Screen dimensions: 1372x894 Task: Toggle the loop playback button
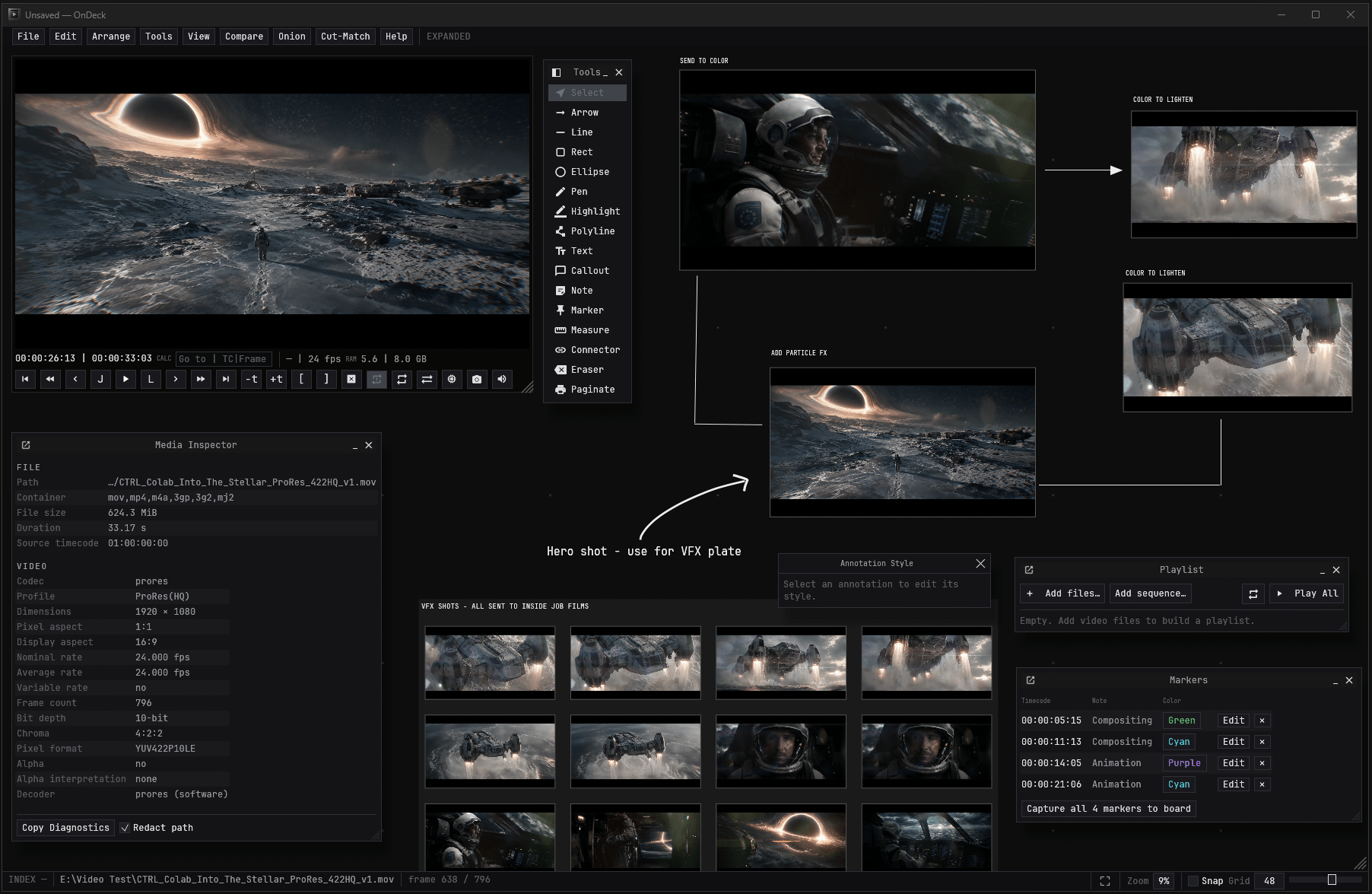402,379
